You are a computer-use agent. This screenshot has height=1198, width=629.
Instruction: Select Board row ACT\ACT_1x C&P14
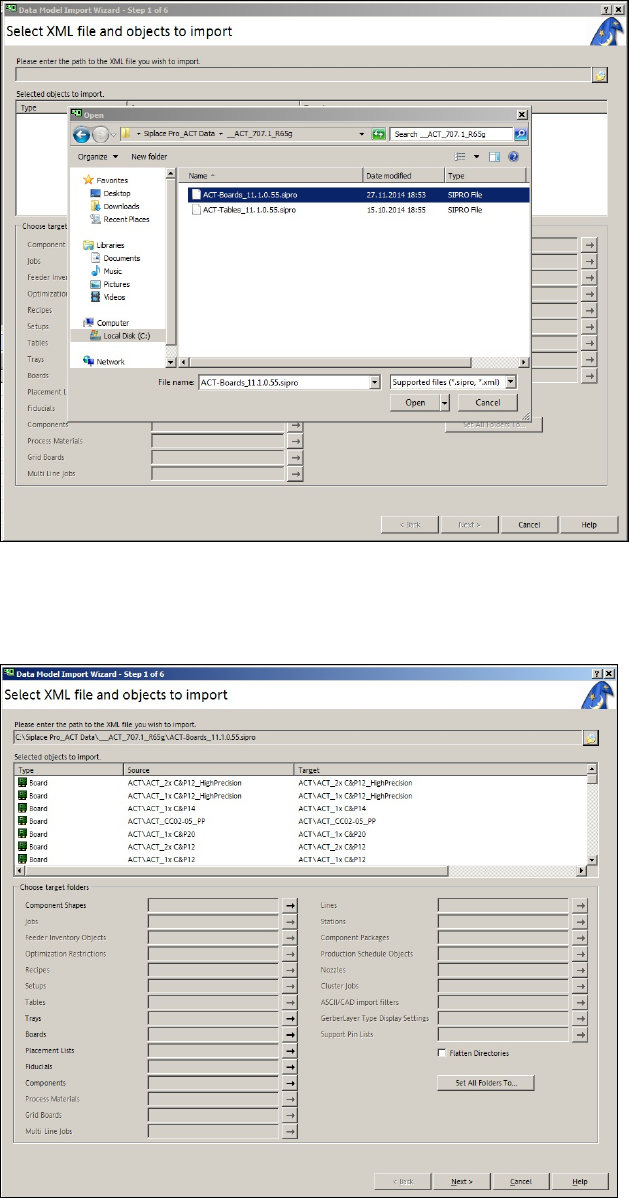(300, 808)
